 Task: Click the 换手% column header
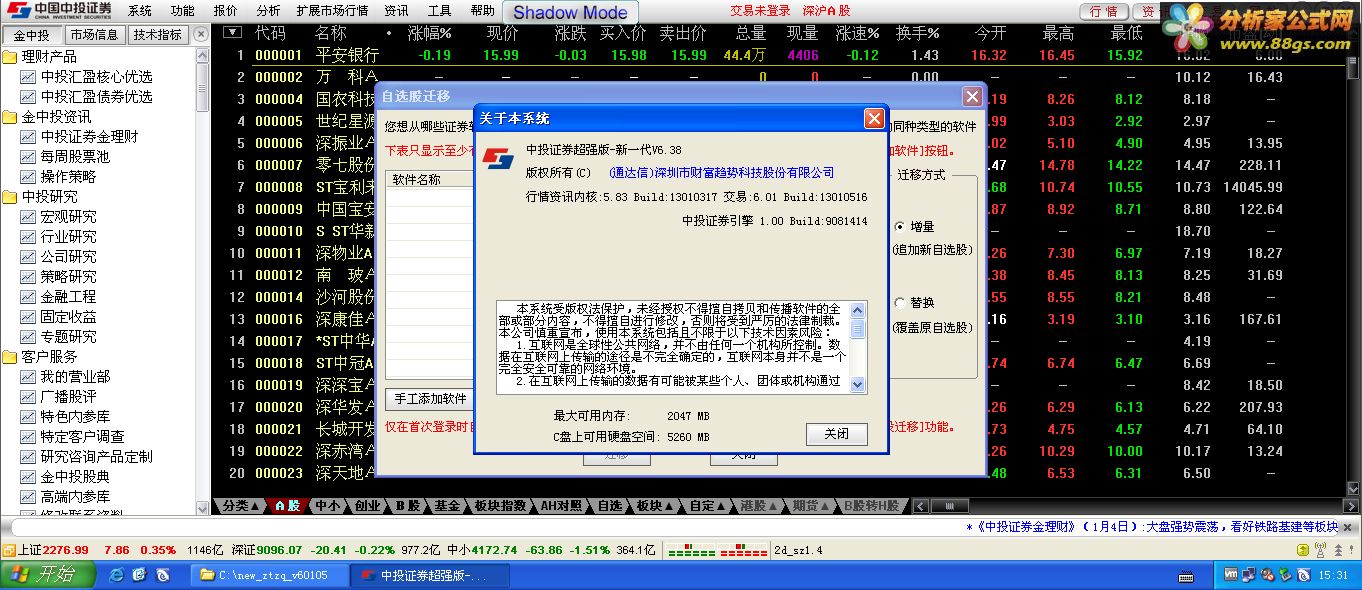coord(917,33)
